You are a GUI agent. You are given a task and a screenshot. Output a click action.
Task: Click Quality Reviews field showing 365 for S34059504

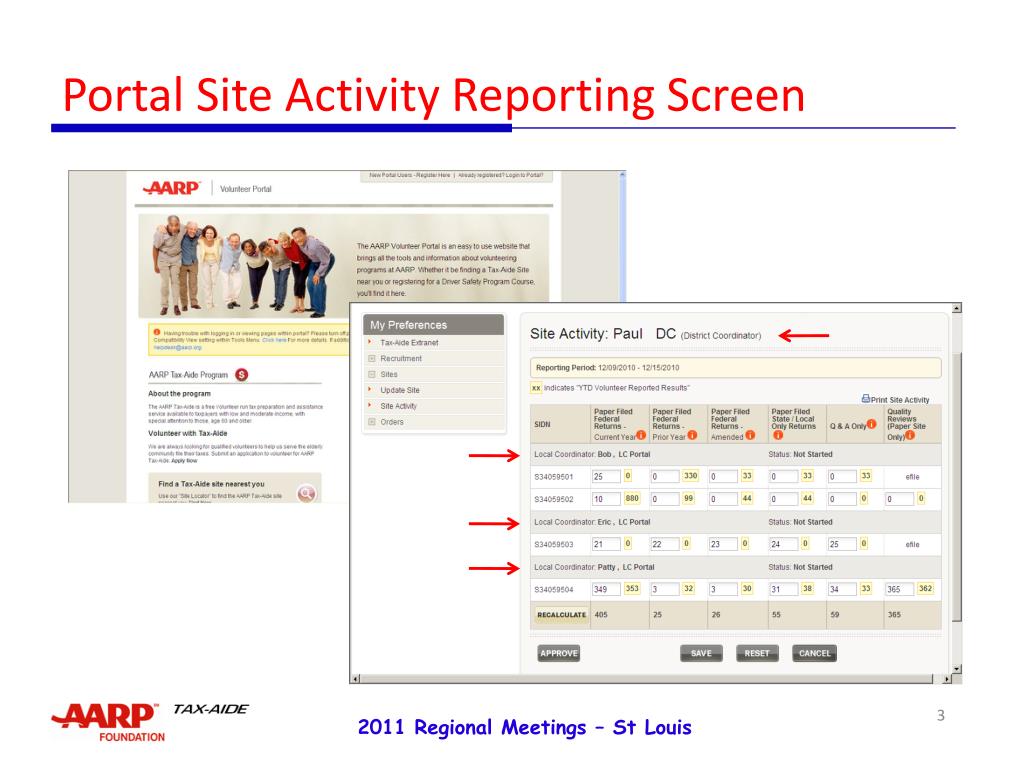pos(899,589)
